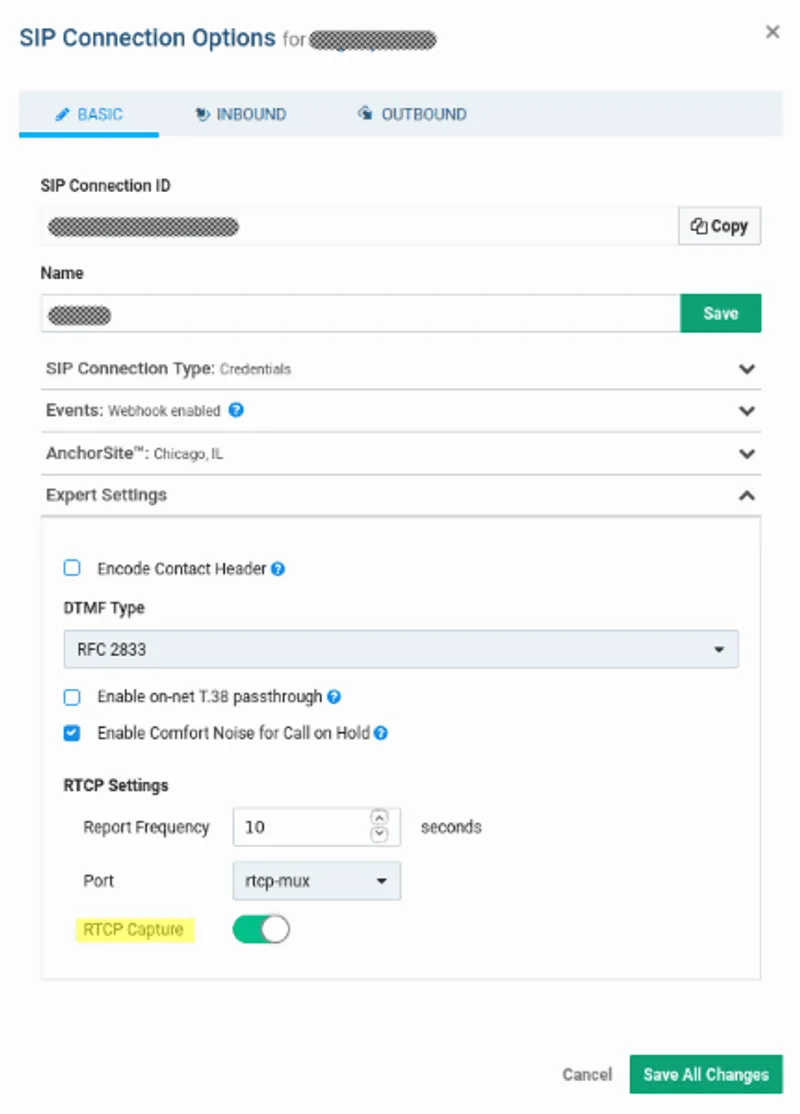800x1114 pixels.
Task: Copy the SIP Connection ID
Action: click(x=719, y=226)
